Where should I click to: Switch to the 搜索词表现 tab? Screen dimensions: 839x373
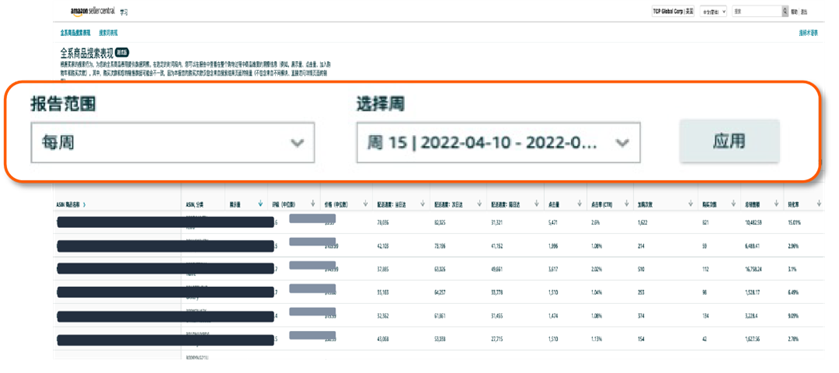108,33
